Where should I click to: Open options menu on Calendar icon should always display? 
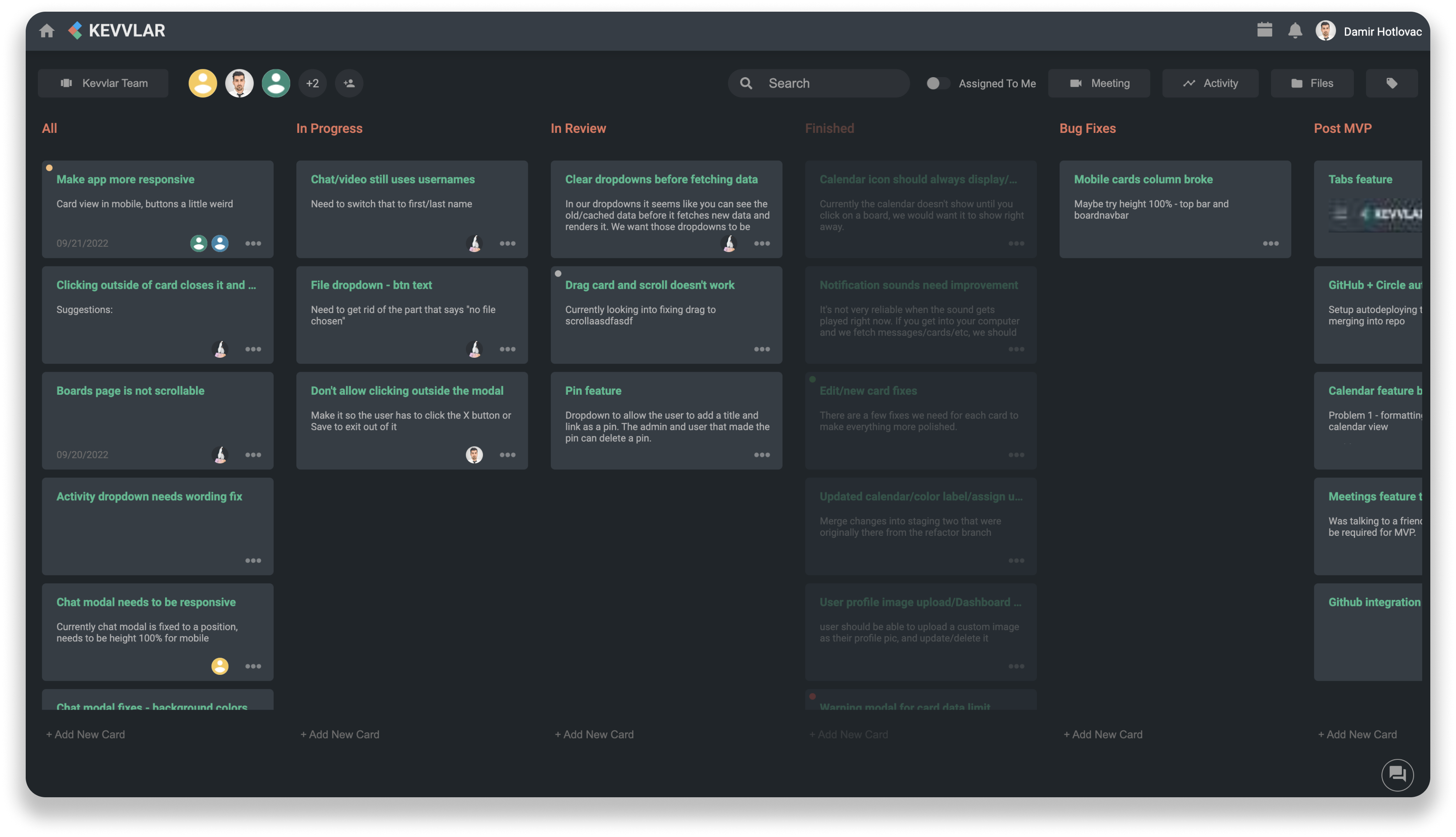tap(1017, 243)
